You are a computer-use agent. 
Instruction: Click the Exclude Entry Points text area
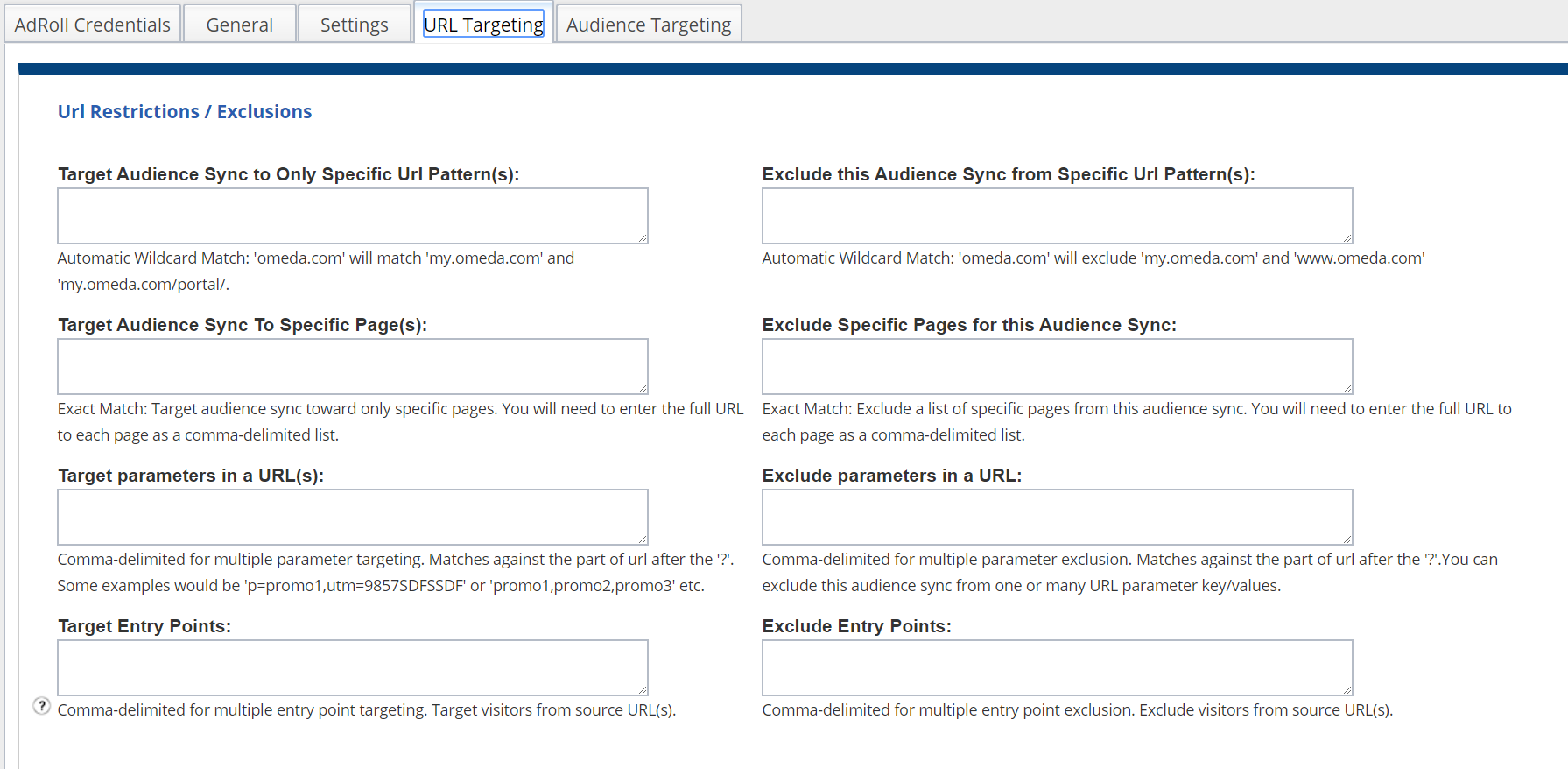pyautogui.click(x=1058, y=667)
